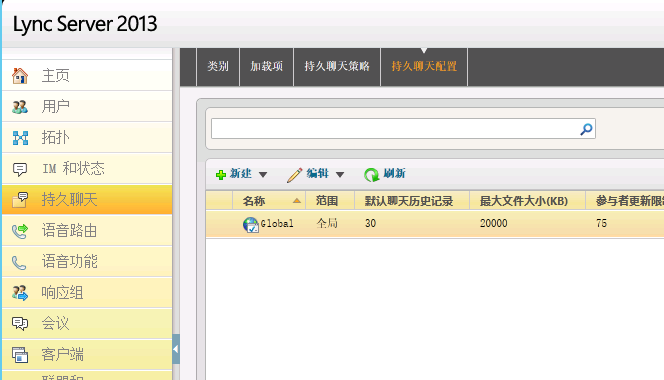664x380 pixels.
Task: Click the response group icon beside 响应组
Action: click(19, 293)
